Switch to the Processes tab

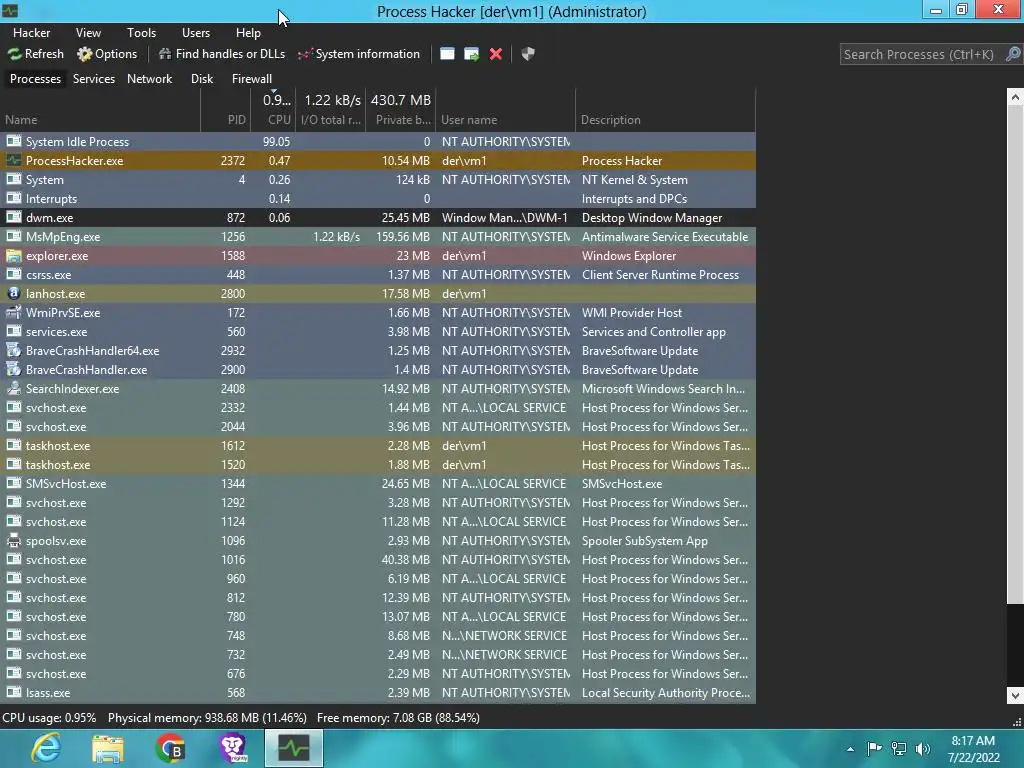tap(35, 79)
